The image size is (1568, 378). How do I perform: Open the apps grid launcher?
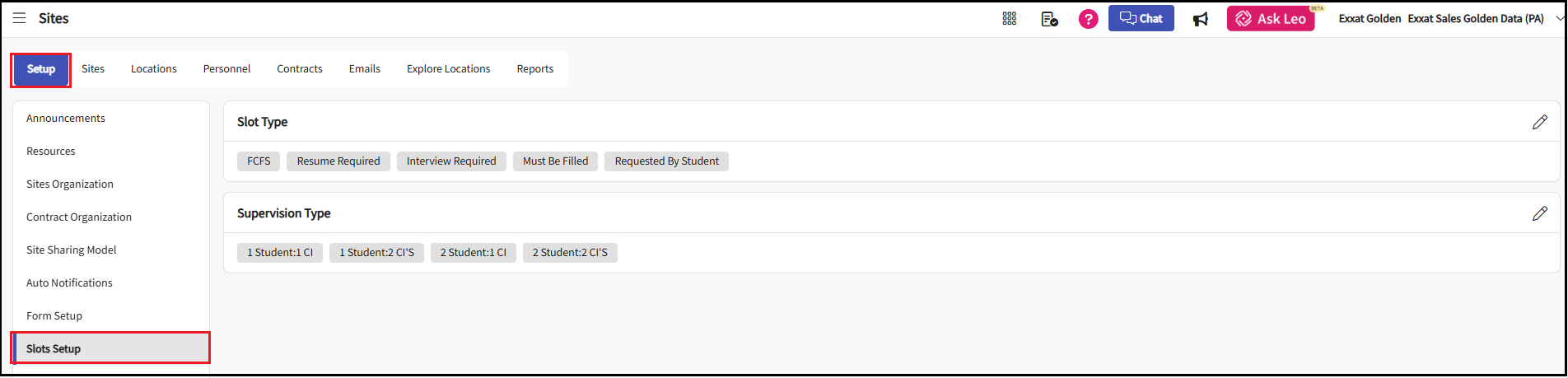click(1009, 18)
